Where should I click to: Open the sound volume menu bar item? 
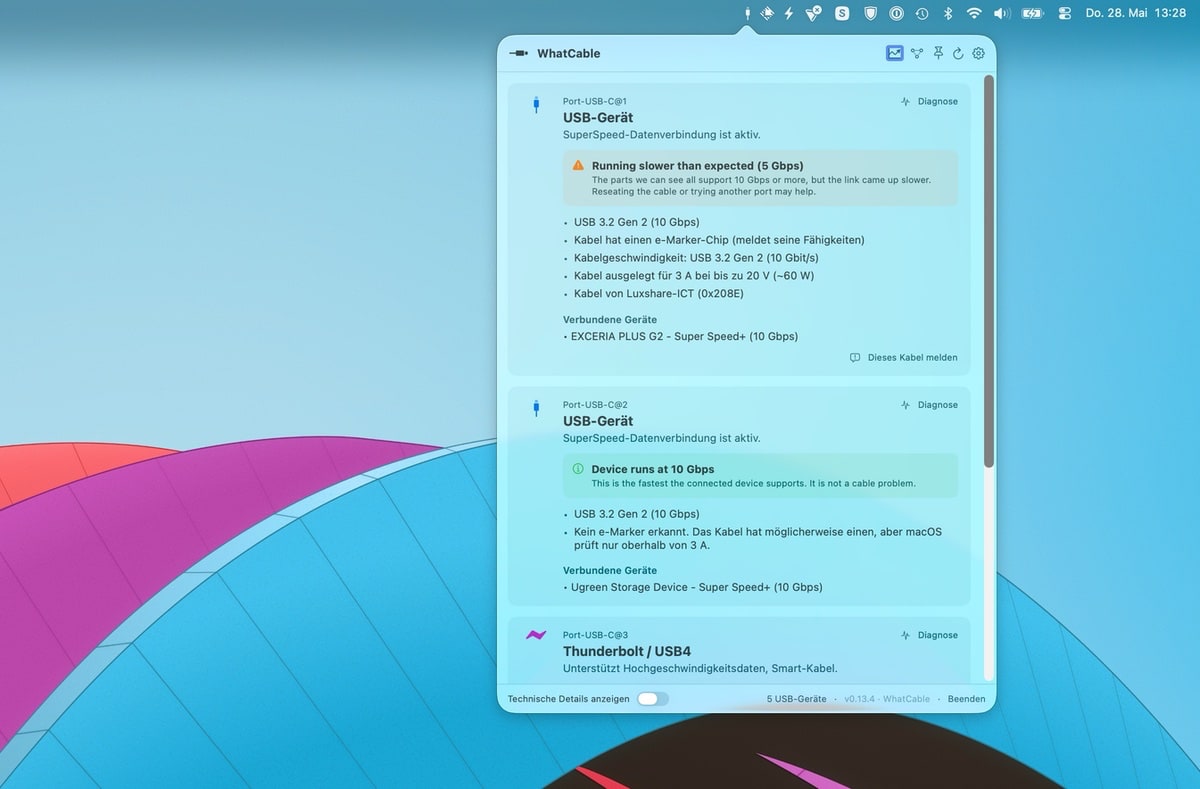point(1002,13)
